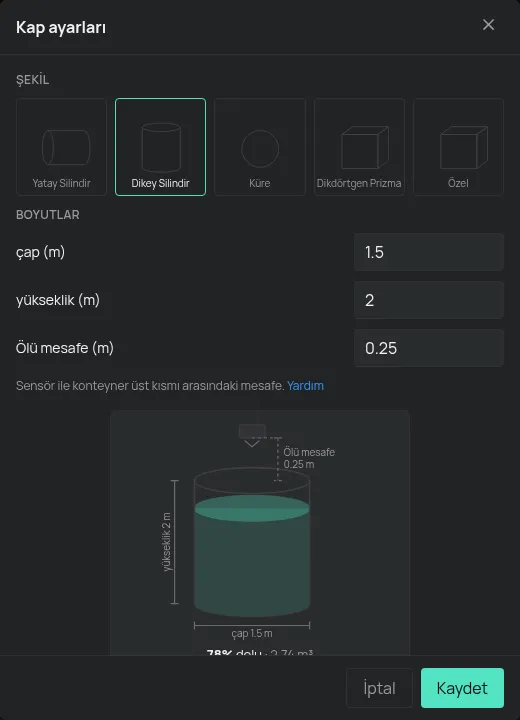Click the BOYUTLAR section heading
520x720 pixels.
pos(48,215)
